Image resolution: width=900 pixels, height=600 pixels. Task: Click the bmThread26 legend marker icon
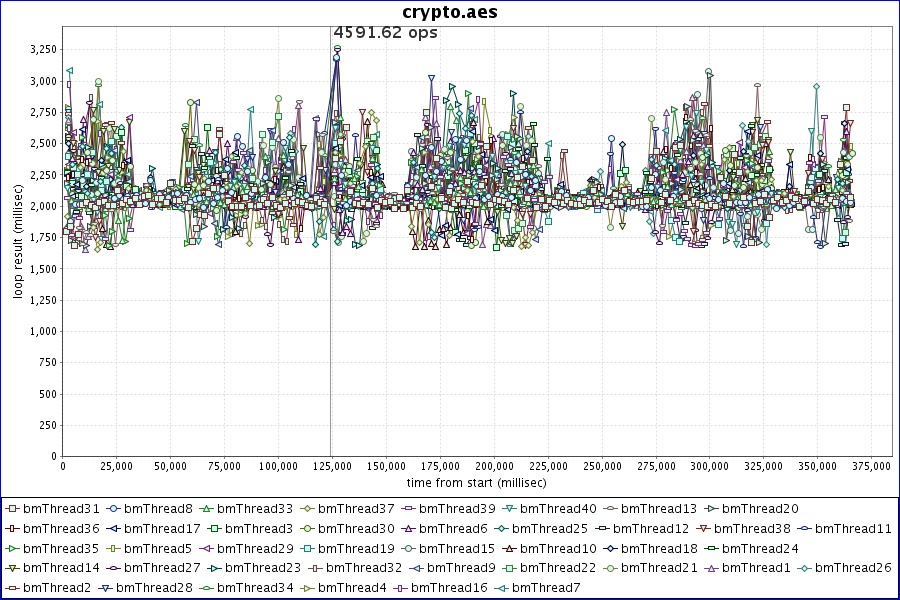coord(805,568)
